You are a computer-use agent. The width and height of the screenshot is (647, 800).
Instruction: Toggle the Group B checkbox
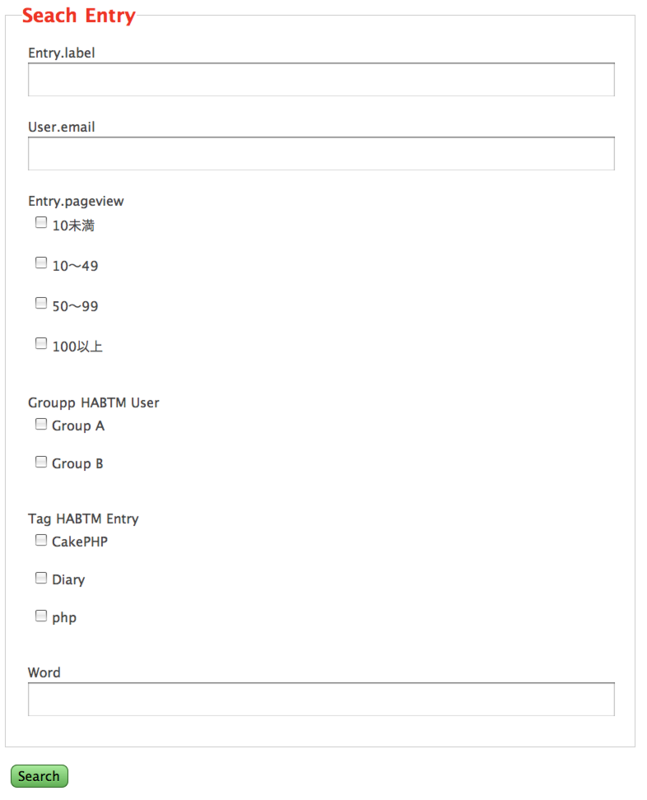41,462
